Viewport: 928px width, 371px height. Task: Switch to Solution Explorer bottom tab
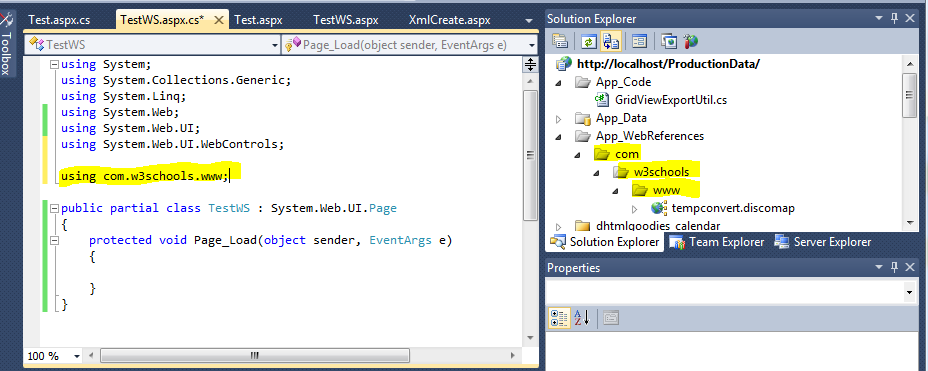[x=605, y=242]
